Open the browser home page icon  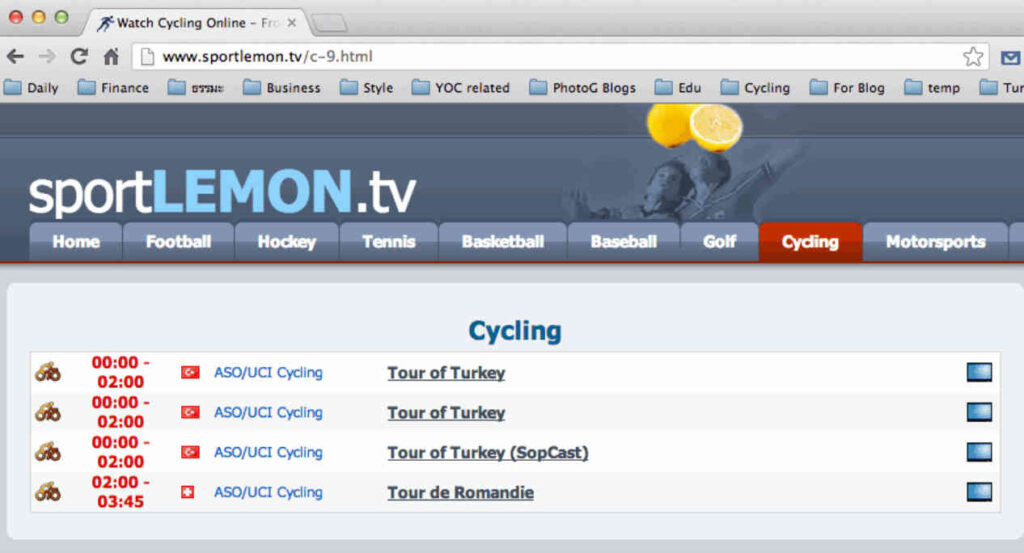click(x=111, y=57)
